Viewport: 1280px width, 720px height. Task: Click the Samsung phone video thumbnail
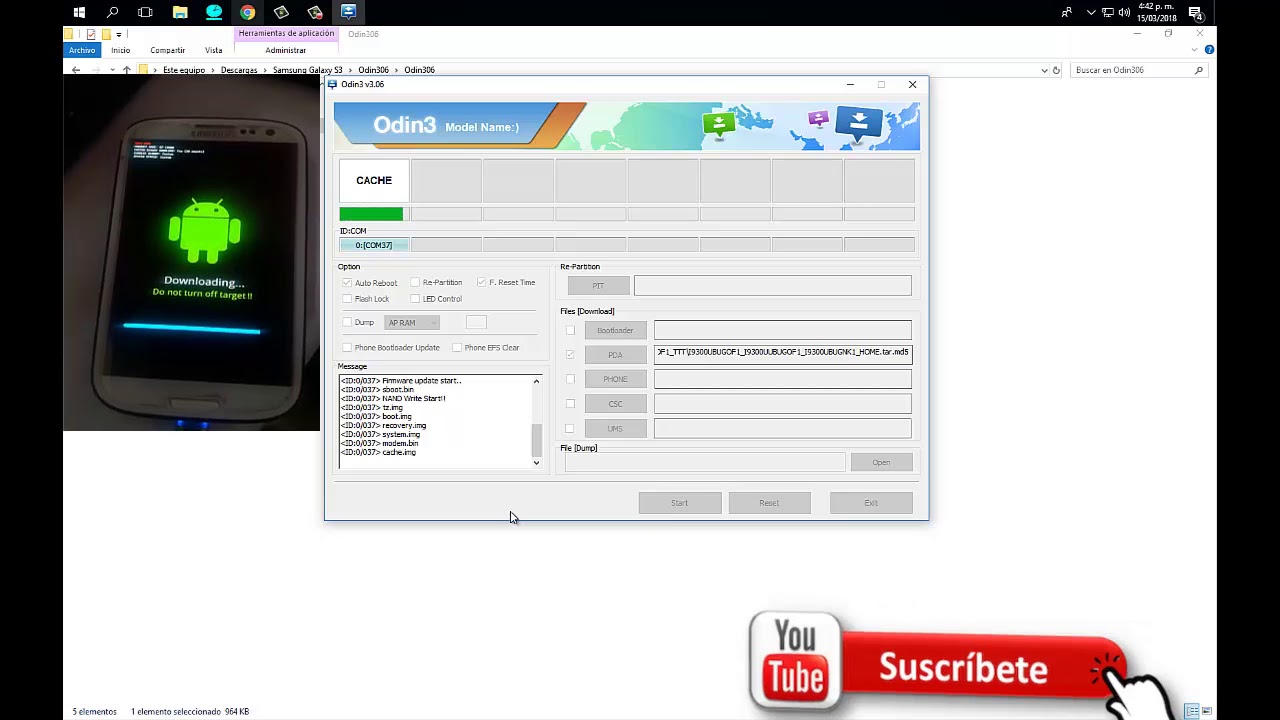[192, 253]
